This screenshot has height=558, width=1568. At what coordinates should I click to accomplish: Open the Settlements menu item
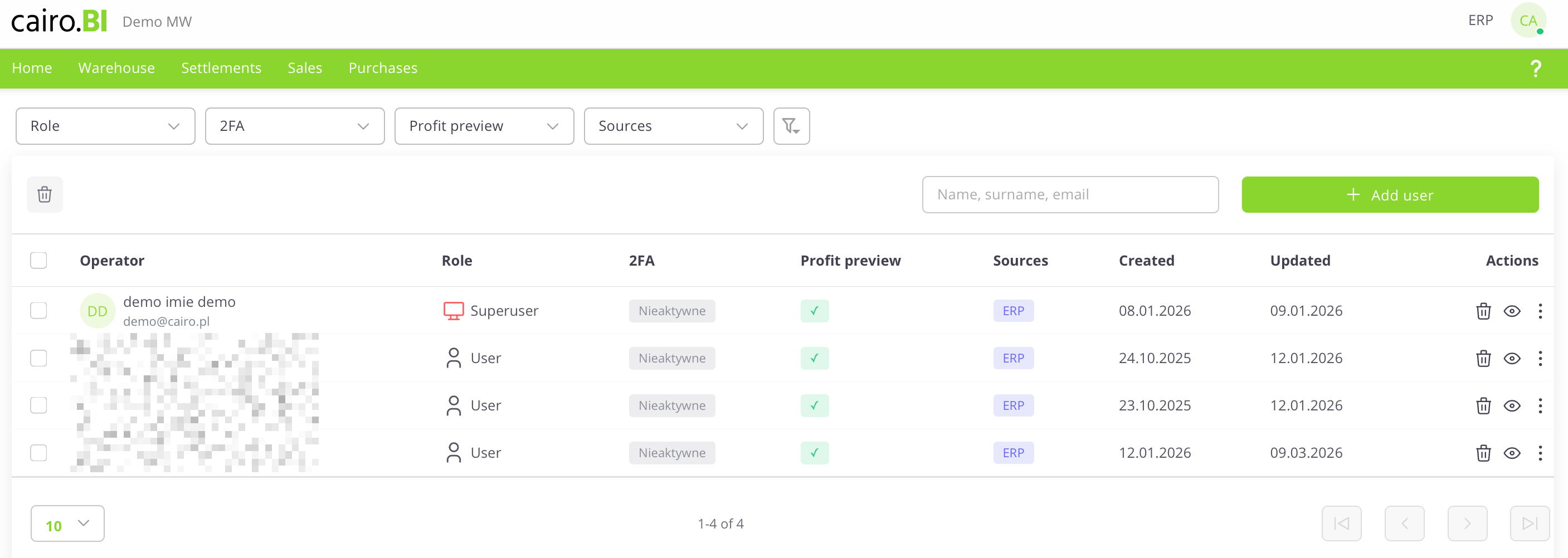click(221, 68)
